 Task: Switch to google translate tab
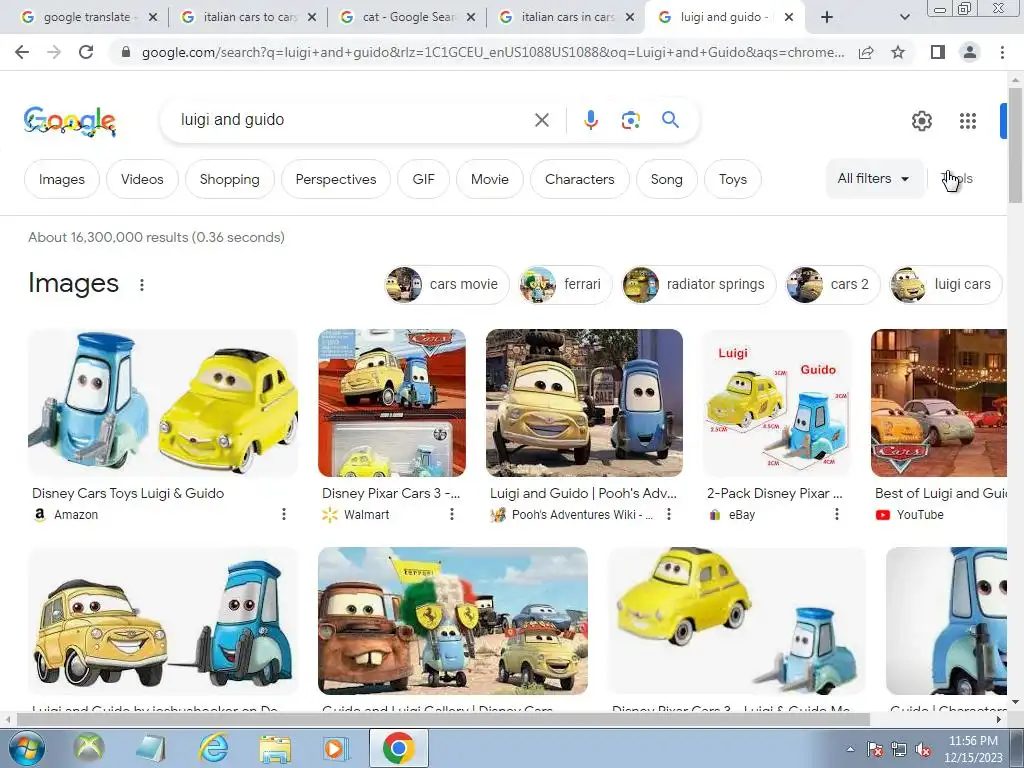85,17
